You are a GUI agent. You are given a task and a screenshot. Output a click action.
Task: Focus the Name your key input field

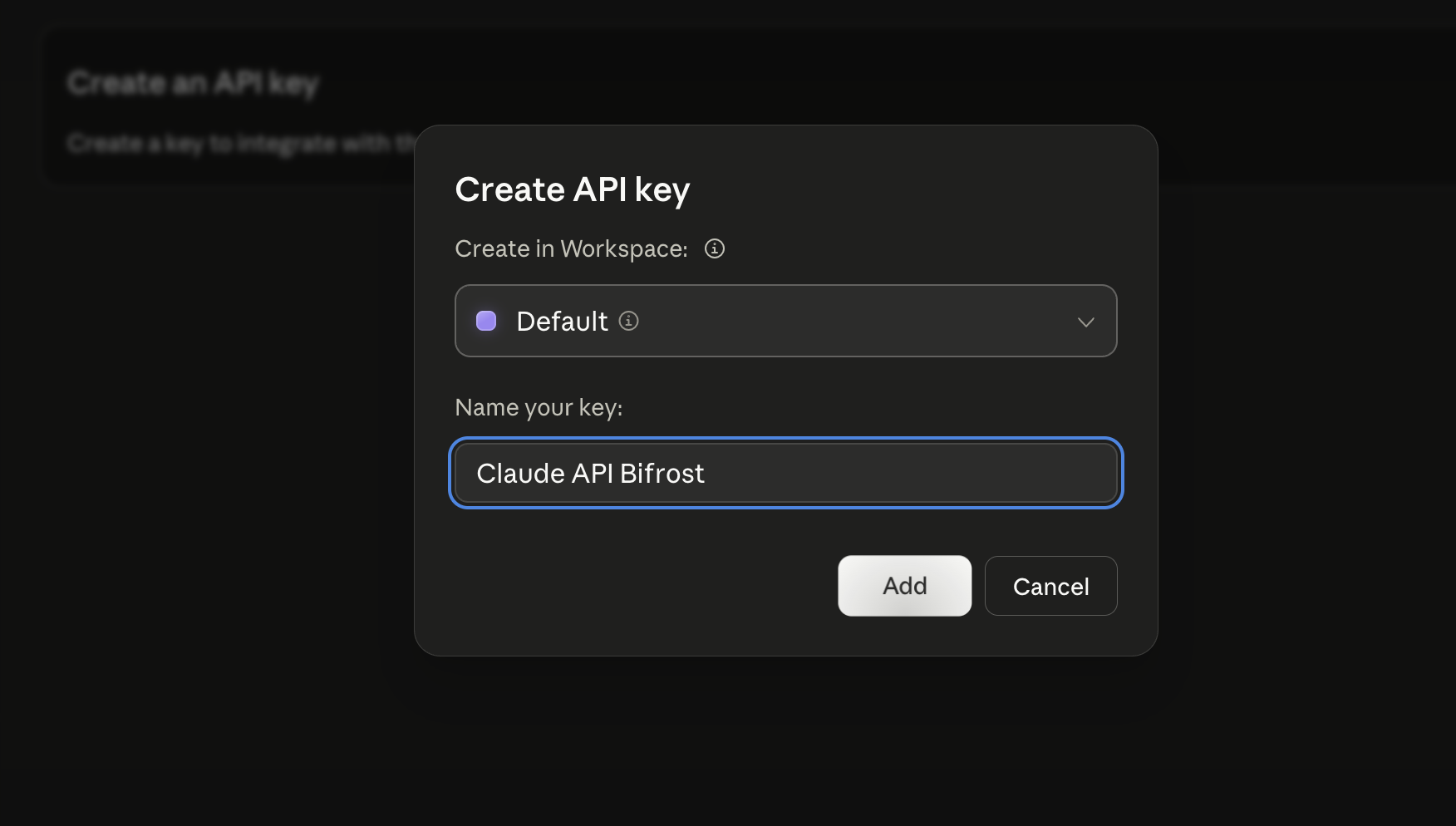click(786, 473)
